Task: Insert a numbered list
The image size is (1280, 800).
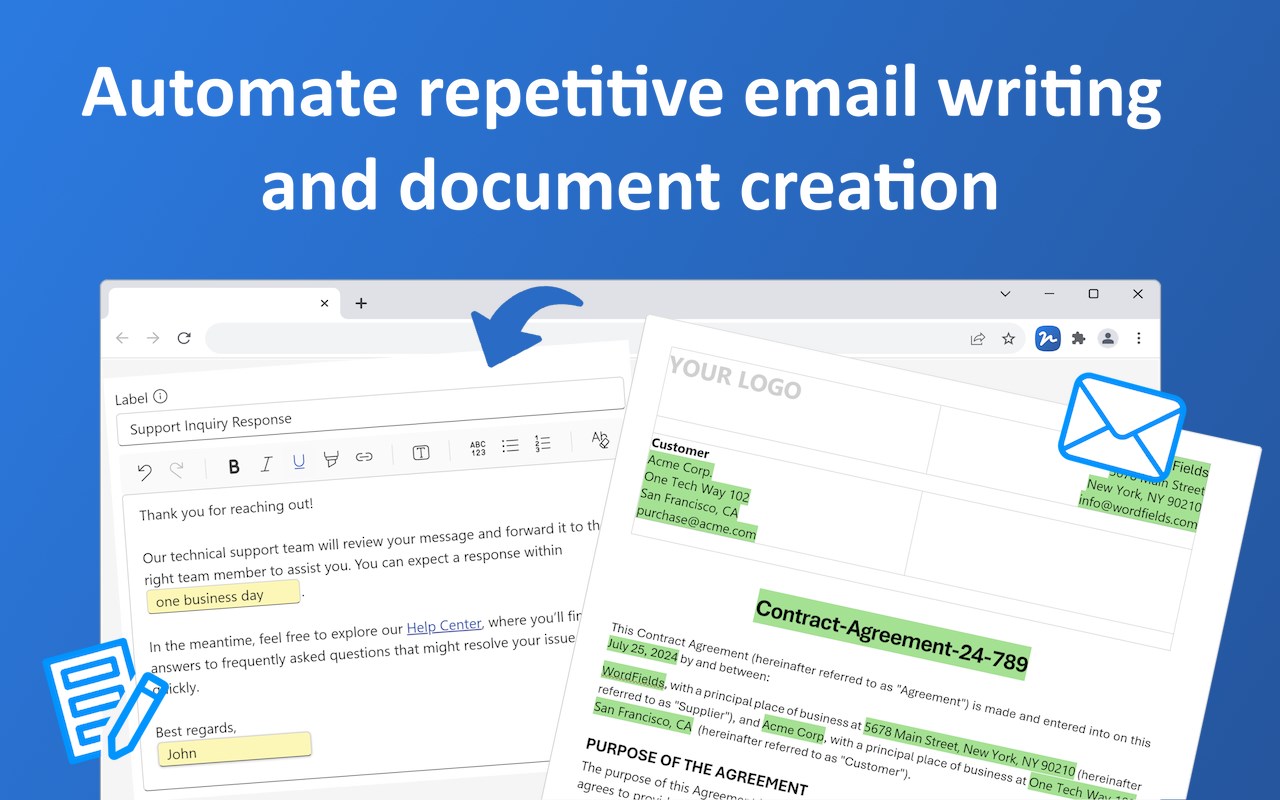Action: coord(543,443)
